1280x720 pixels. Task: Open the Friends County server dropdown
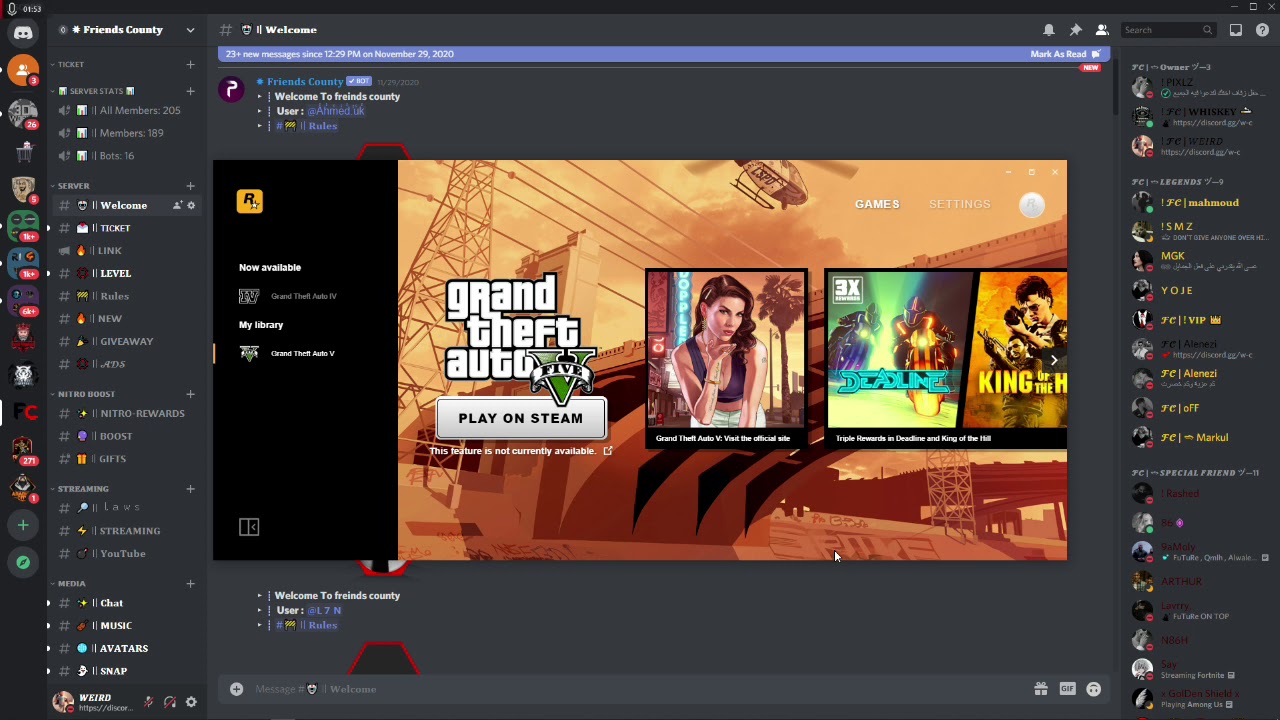point(190,30)
